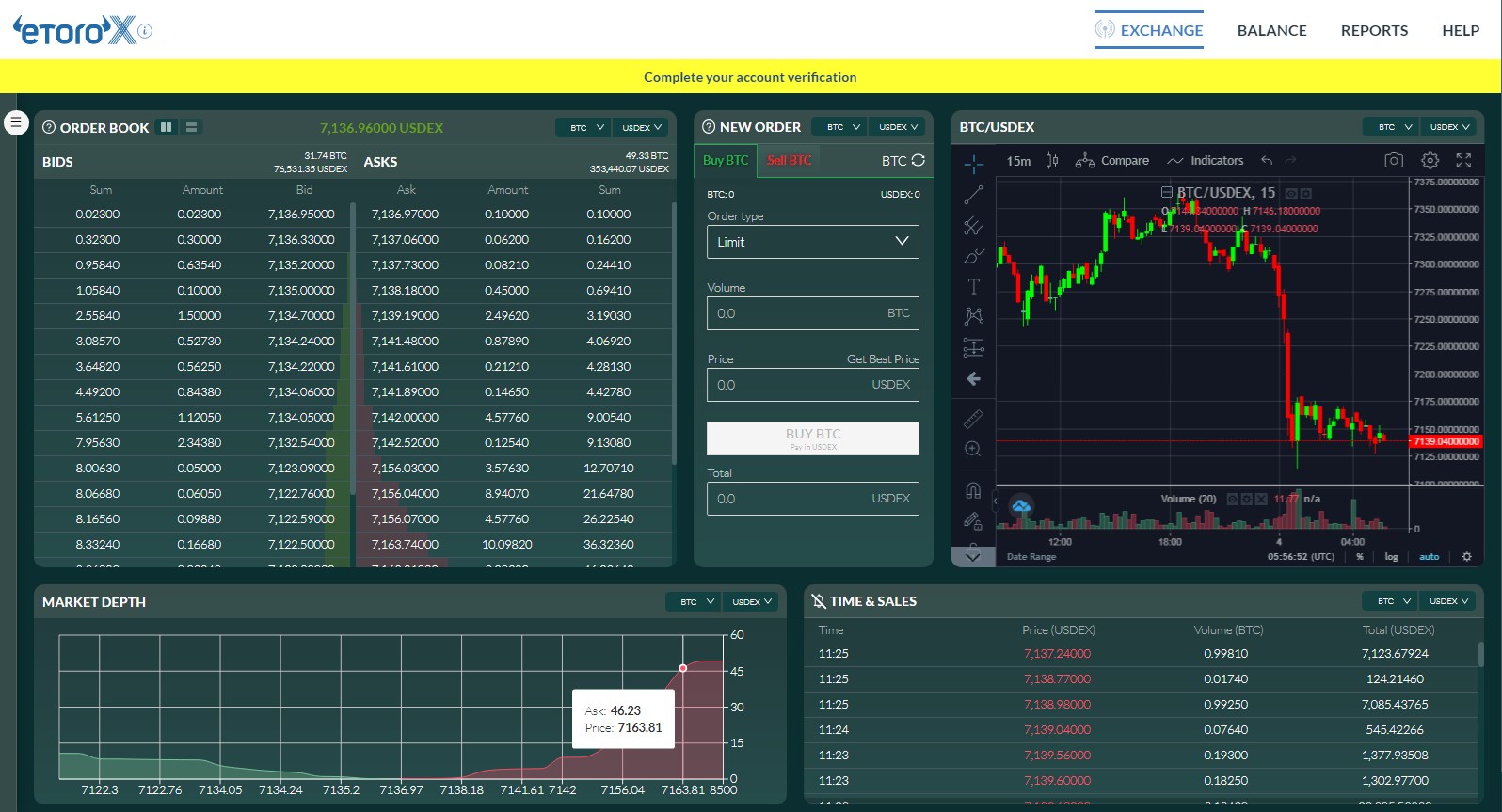Switch order book to side-by-side view
Screen dimensions: 1502x812
click(167, 127)
